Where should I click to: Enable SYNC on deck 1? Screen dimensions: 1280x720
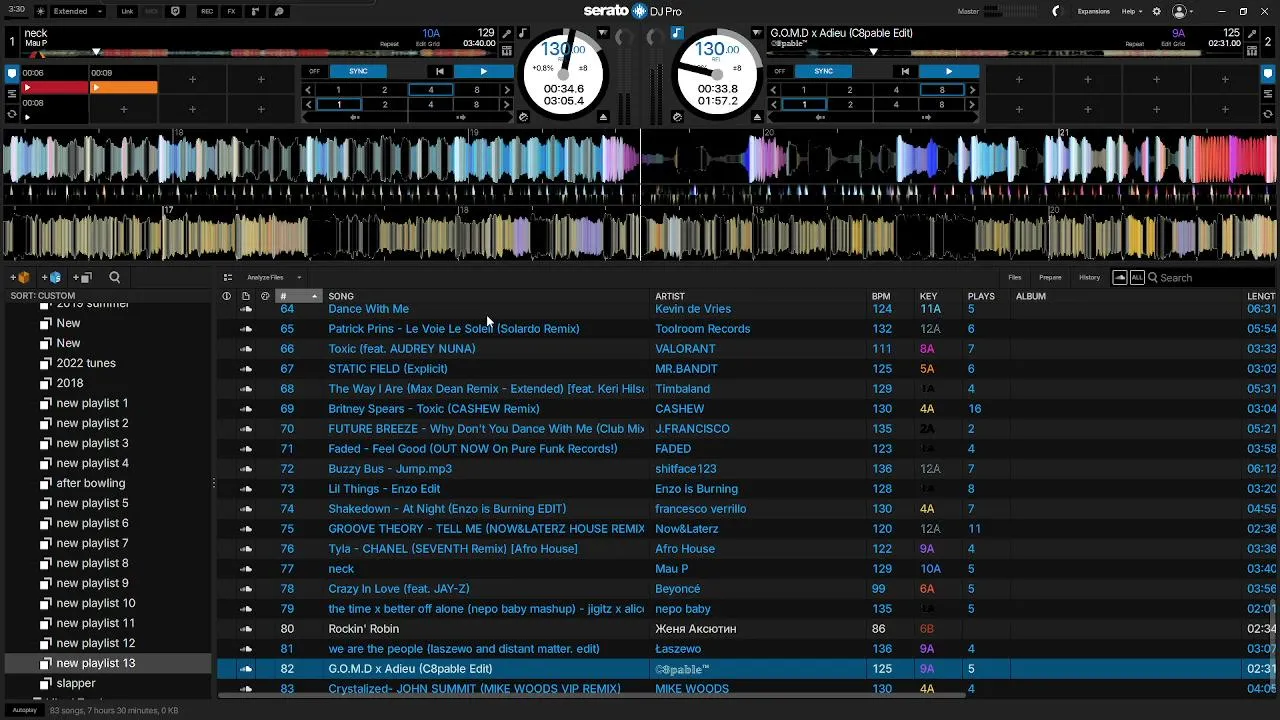[358, 71]
